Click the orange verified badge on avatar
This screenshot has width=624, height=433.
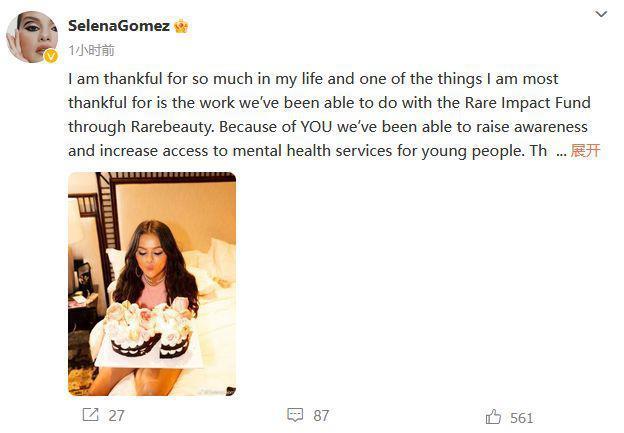[51, 56]
